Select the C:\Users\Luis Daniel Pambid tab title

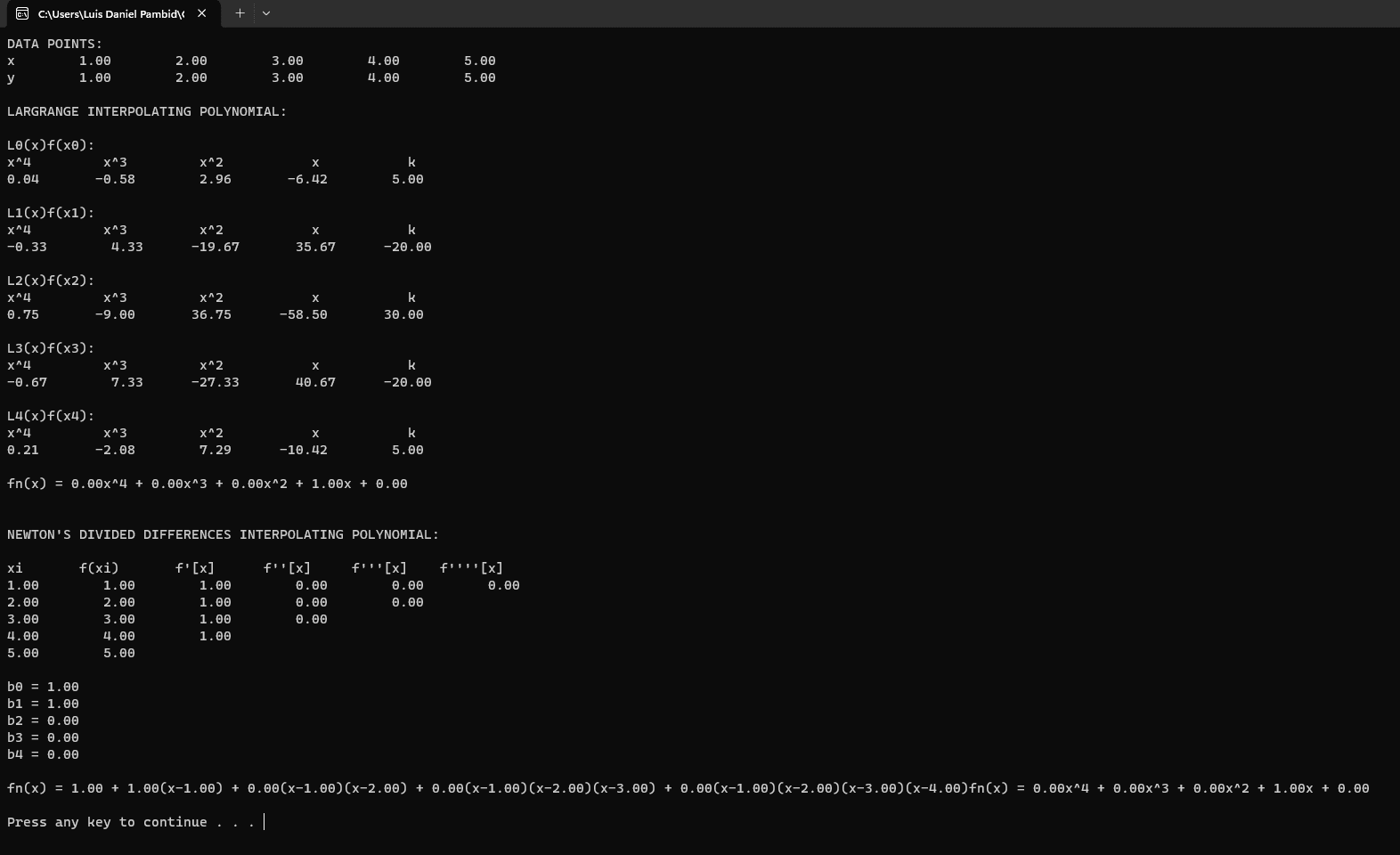[110, 13]
